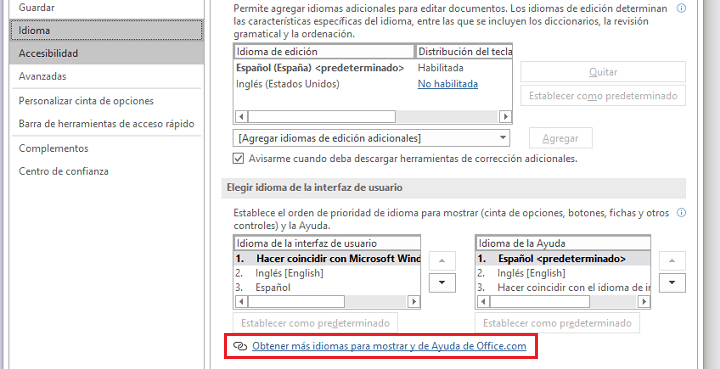The width and height of the screenshot is (720, 369).
Task: Click left scroll arrow of interface language list
Action: [242, 302]
